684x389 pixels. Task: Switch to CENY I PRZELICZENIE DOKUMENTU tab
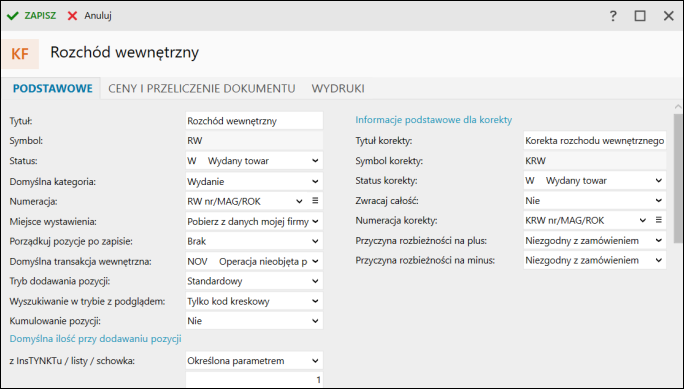coord(202,89)
